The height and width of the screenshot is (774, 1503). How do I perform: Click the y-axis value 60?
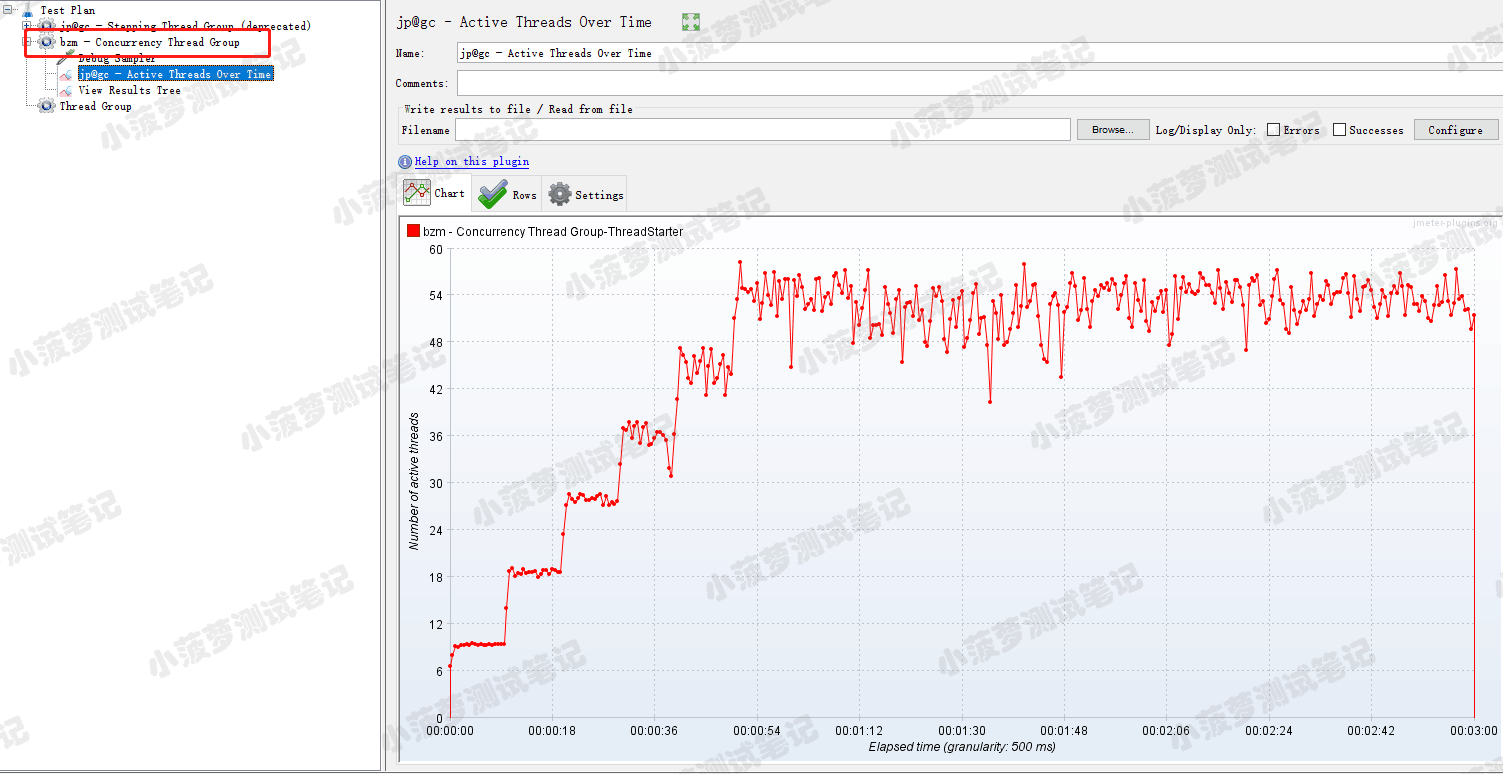436,249
